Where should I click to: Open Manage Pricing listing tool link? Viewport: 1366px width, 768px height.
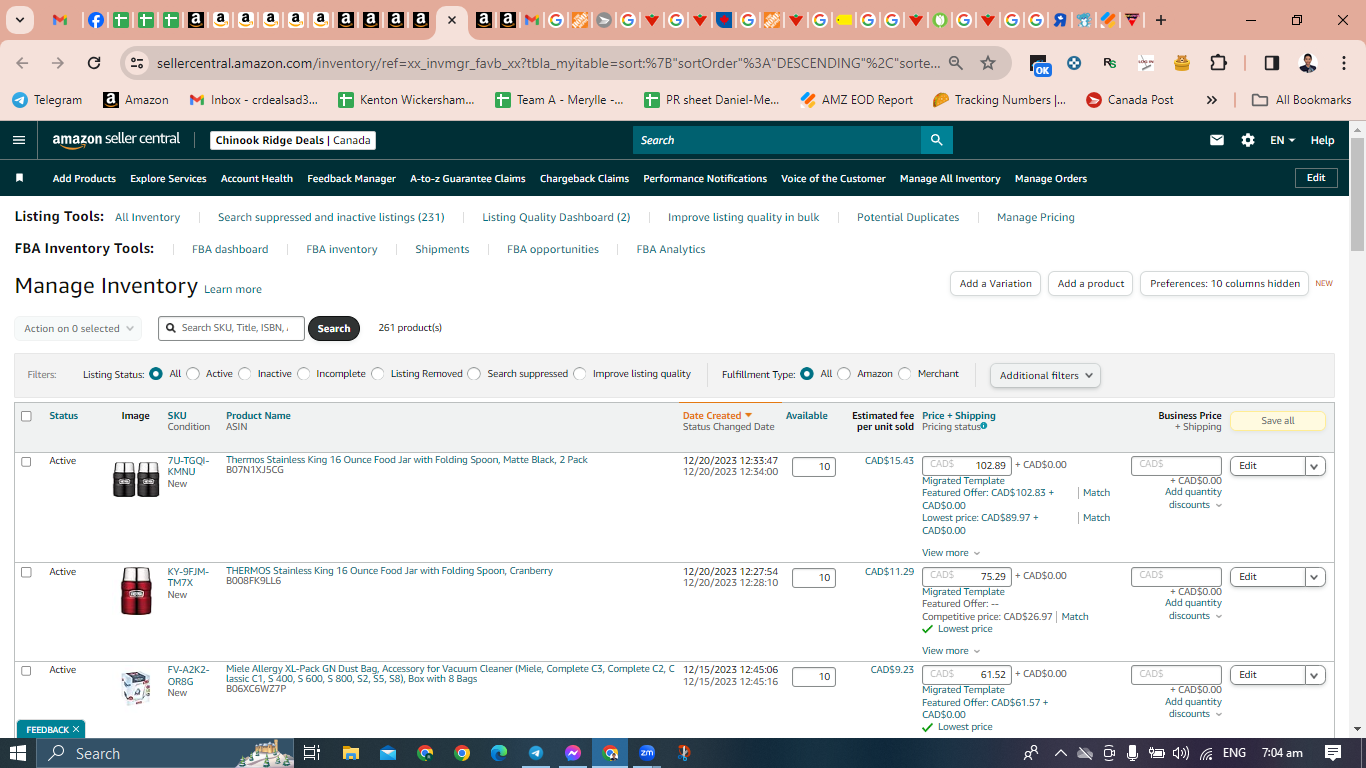click(x=1036, y=217)
